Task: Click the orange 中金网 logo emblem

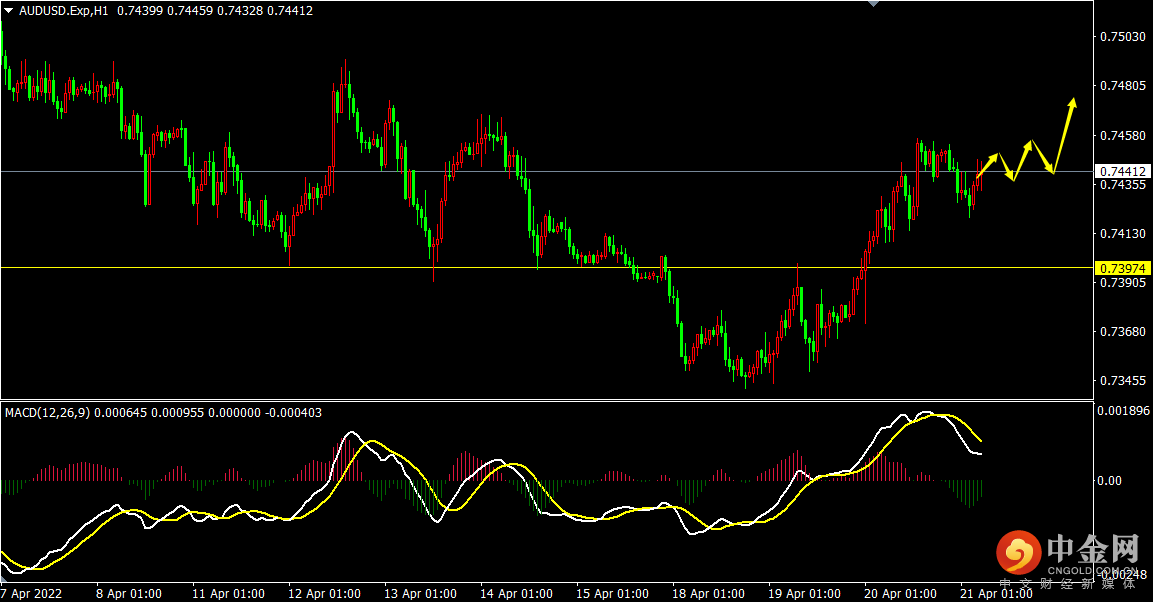Action: (1017, 553)
